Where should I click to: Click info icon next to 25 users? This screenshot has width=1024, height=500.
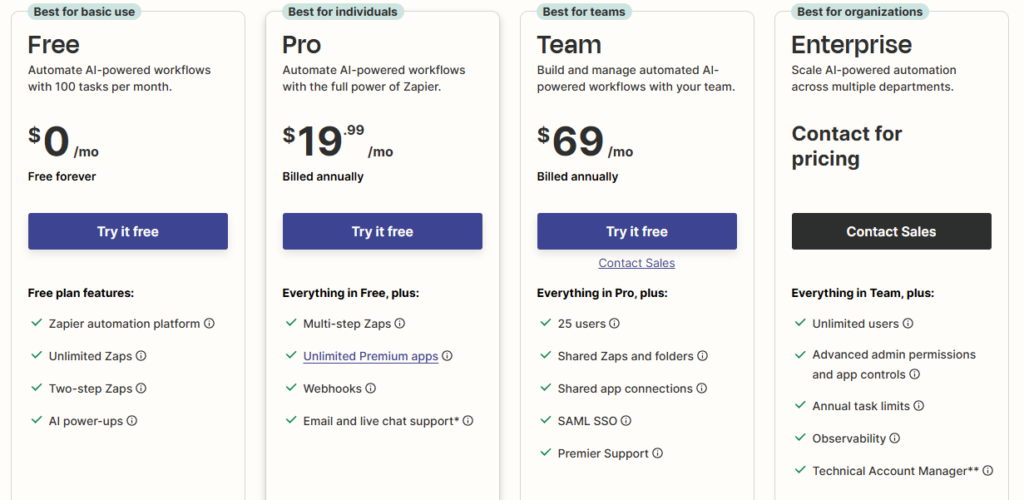pos(615,324)
